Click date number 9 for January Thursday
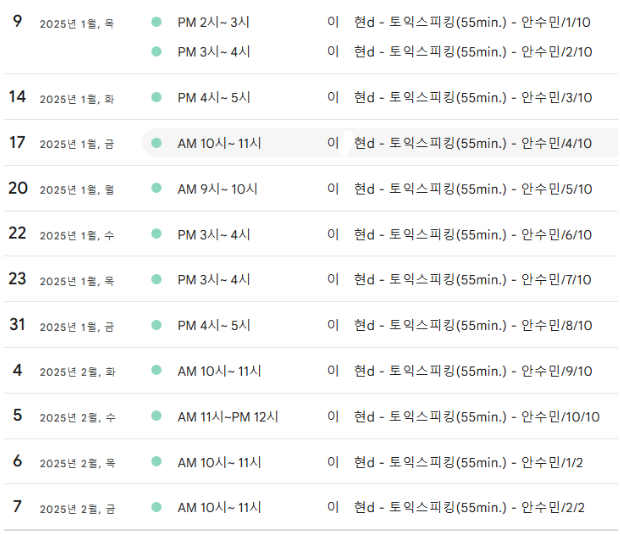The width and height of the screenshot is (620, 534). (x=17, y=21)
